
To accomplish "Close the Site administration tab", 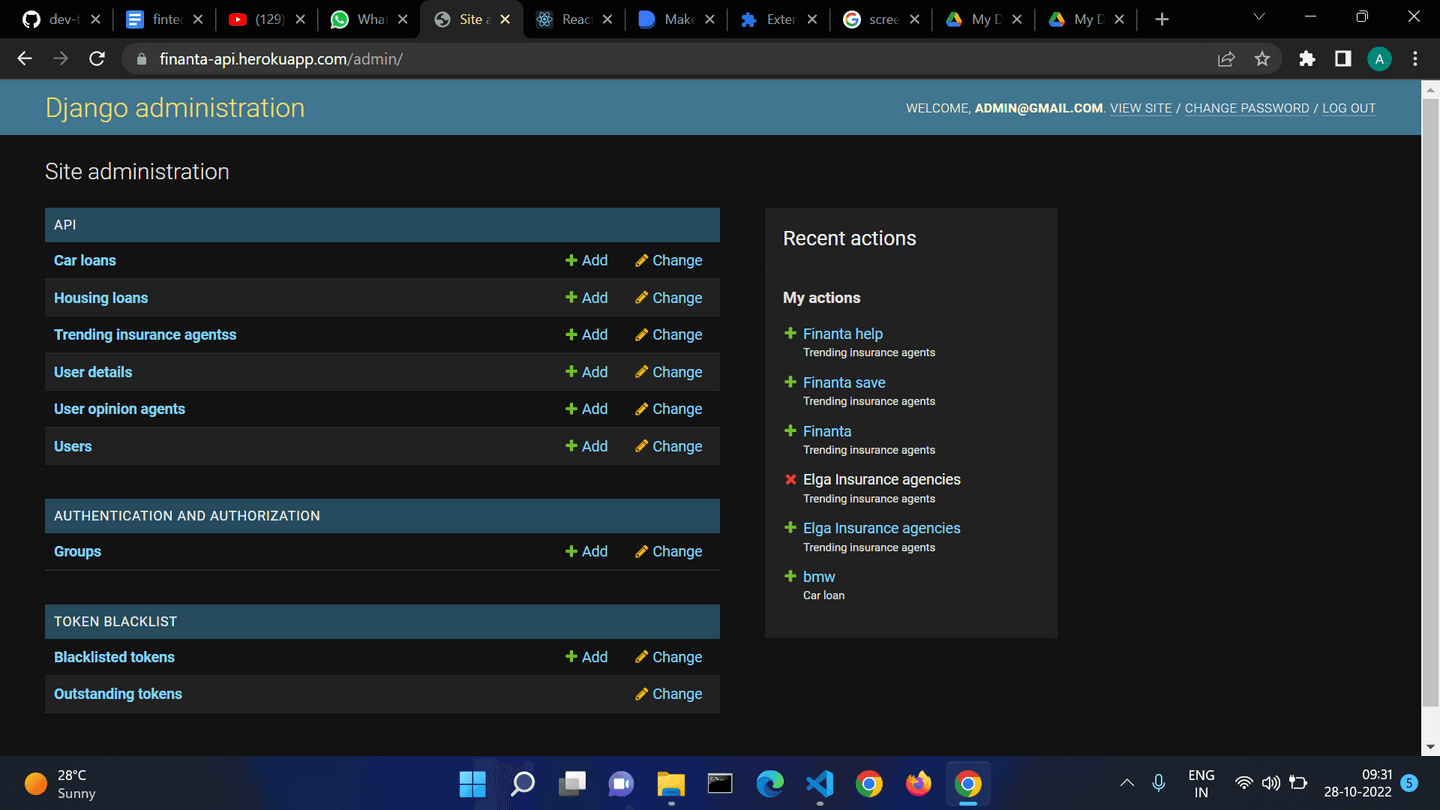I will [x=505, y=19].
